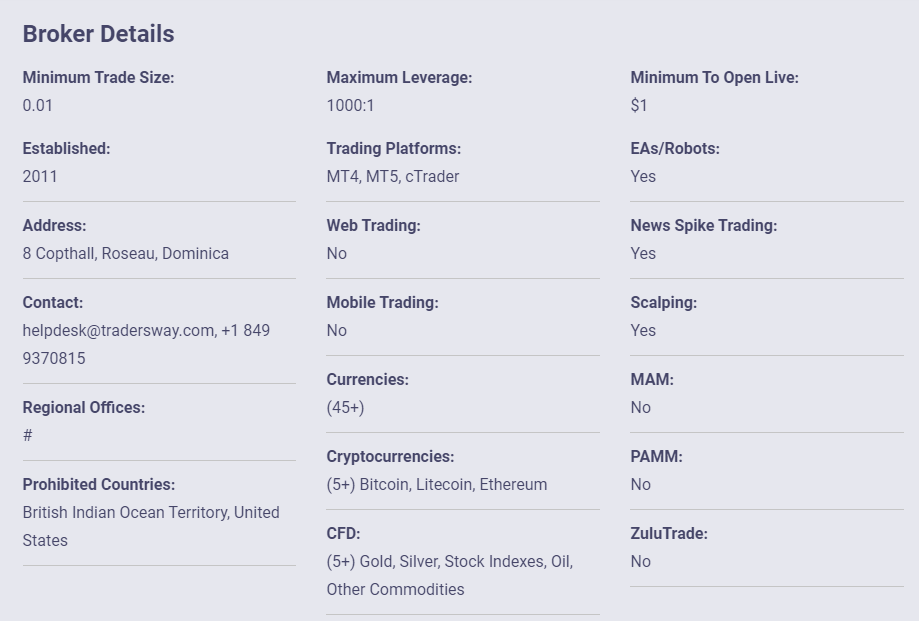919x621 pixels.
Task: Click the helpdesk@tradersway.com contact email
Action: click(x=120, y=330)
